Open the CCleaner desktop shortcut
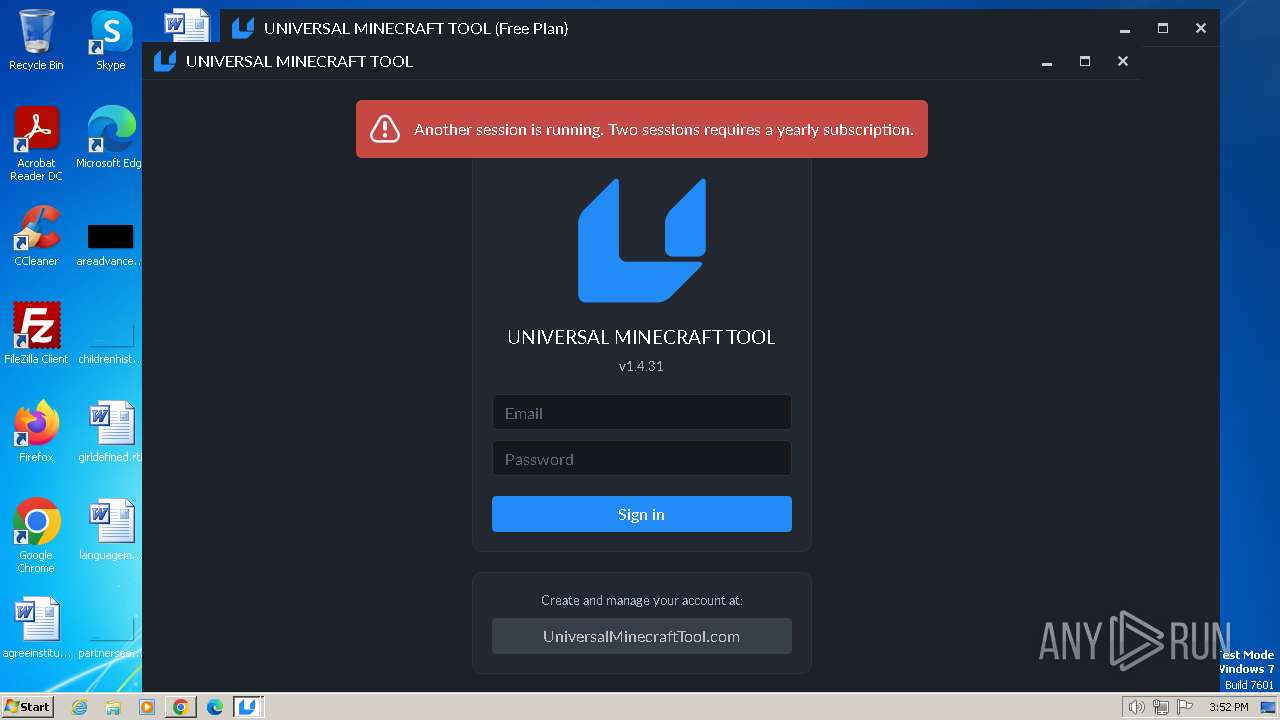This screenshot has width=1280, height=720. pyautogui.click(x=36, y=236)
